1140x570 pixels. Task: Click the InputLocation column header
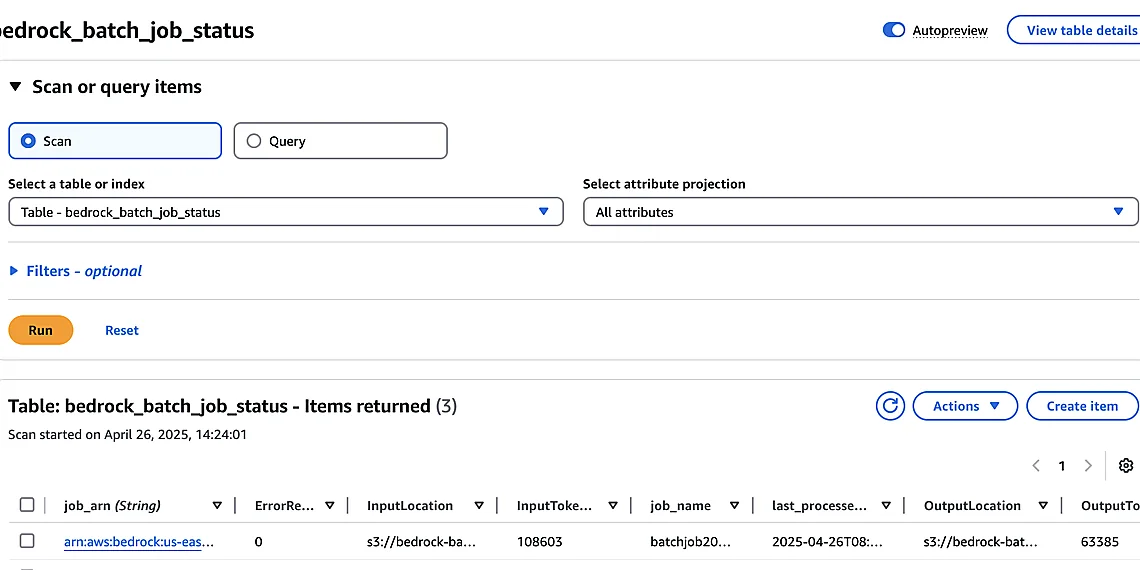(410, 505)
